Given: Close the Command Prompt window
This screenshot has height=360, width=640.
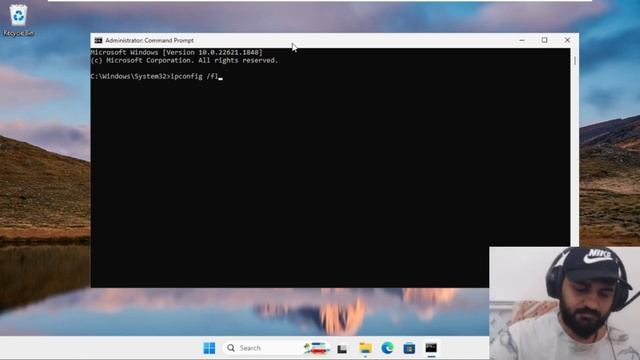Looking at the screenshot, I should coord(567,40).
